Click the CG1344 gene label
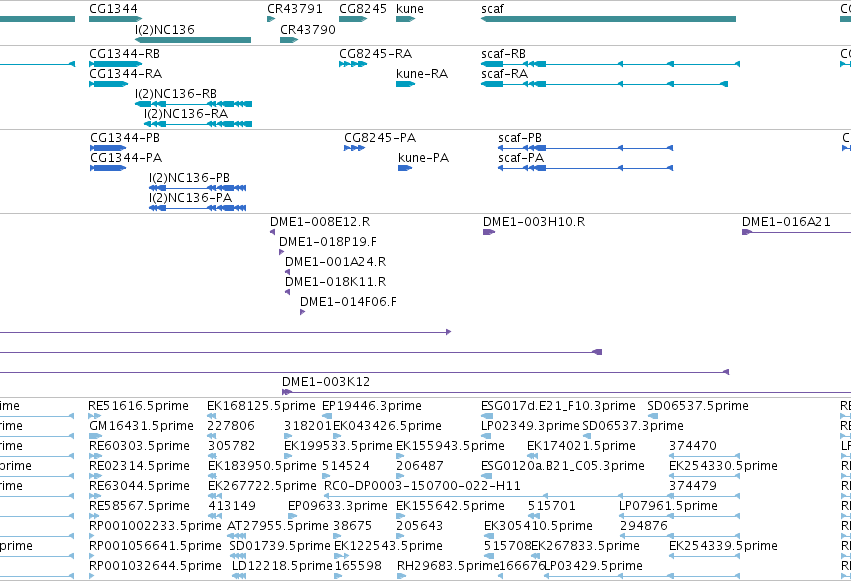 tap(113, 9)
